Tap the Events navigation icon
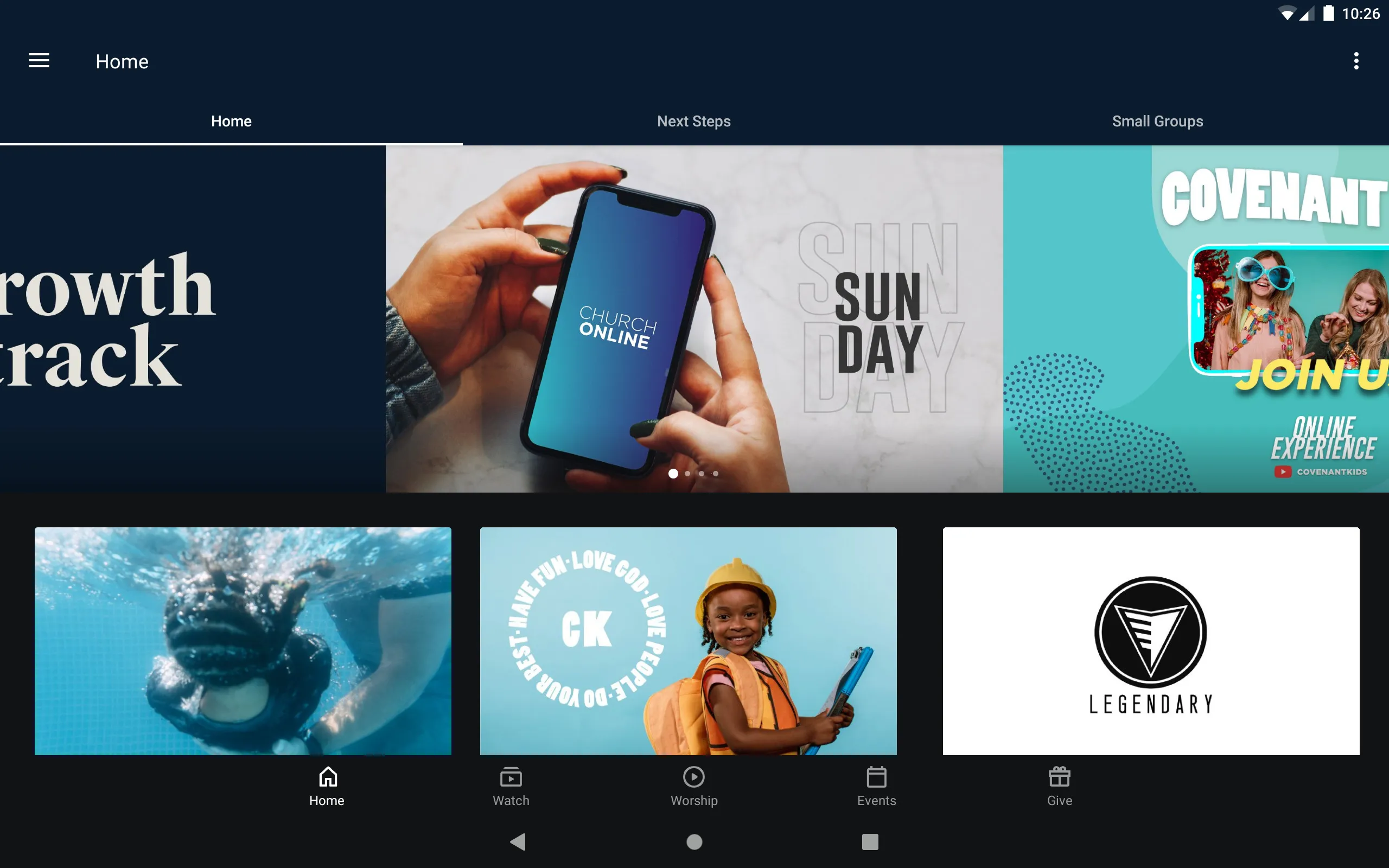Image resolution: width=1389 pixels, height=868 pixels. (876, 785)
